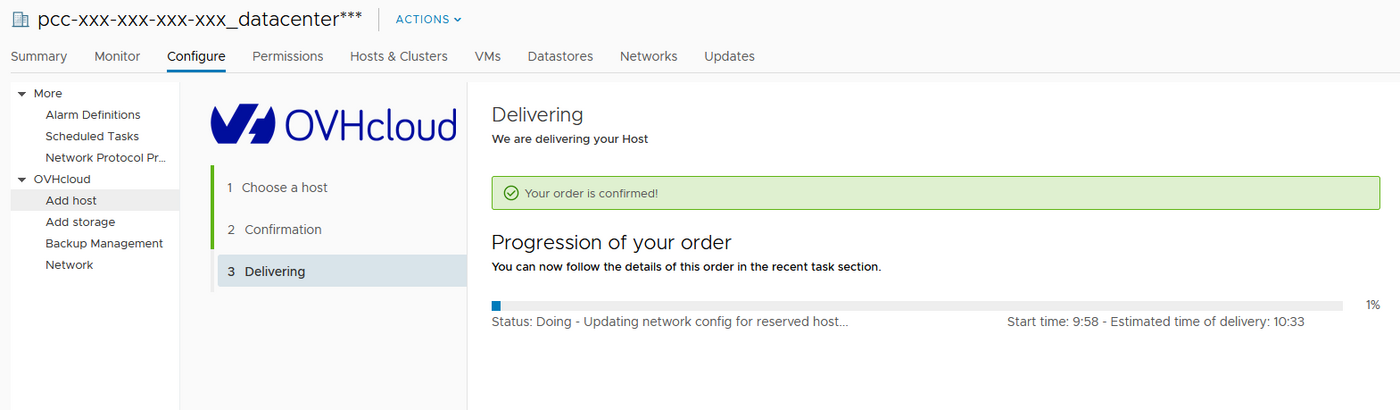The image size is (1400, 410).
Task: Click the datacenter icon beside the title
Action: click(20, 19)
